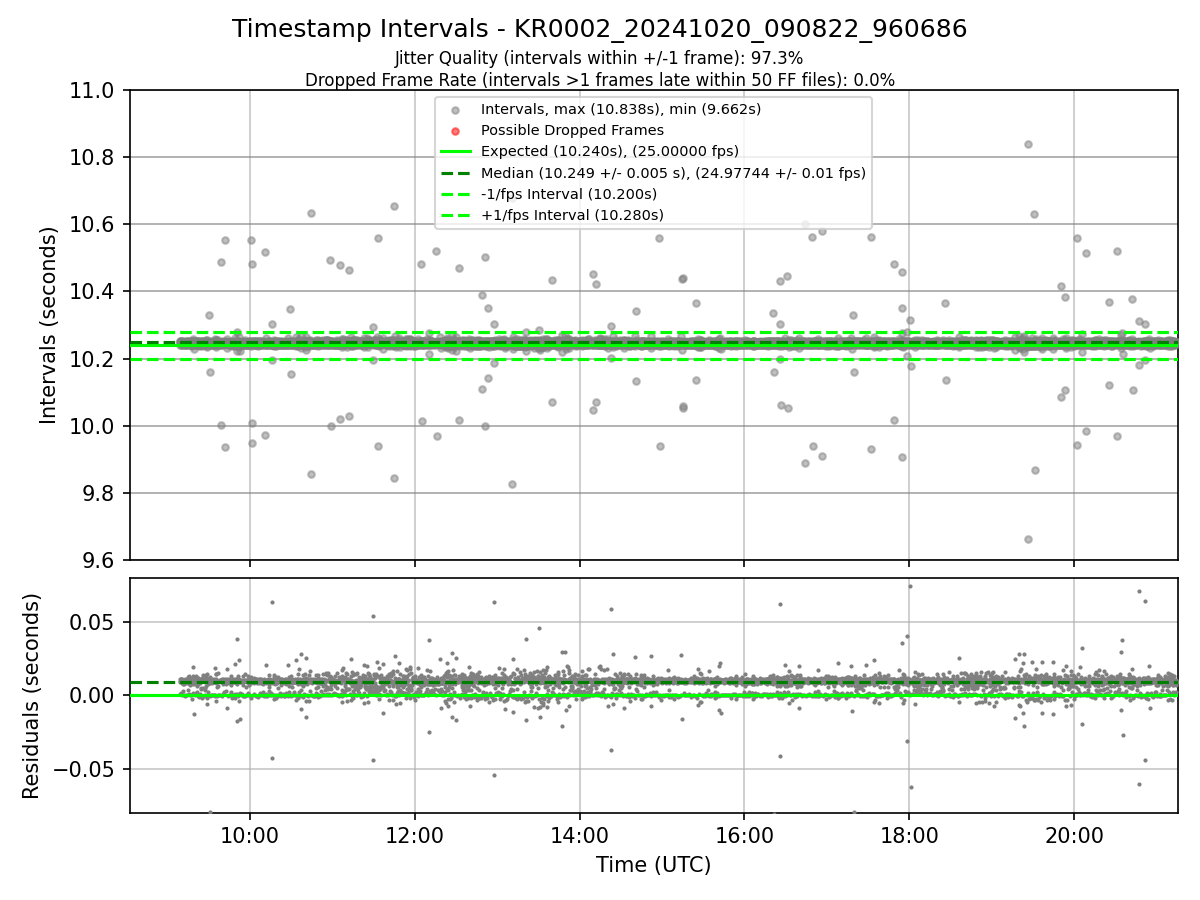1200x900 pixels.
Task: Click the legend entry starting with 'Median'
Action: (673, 173)
